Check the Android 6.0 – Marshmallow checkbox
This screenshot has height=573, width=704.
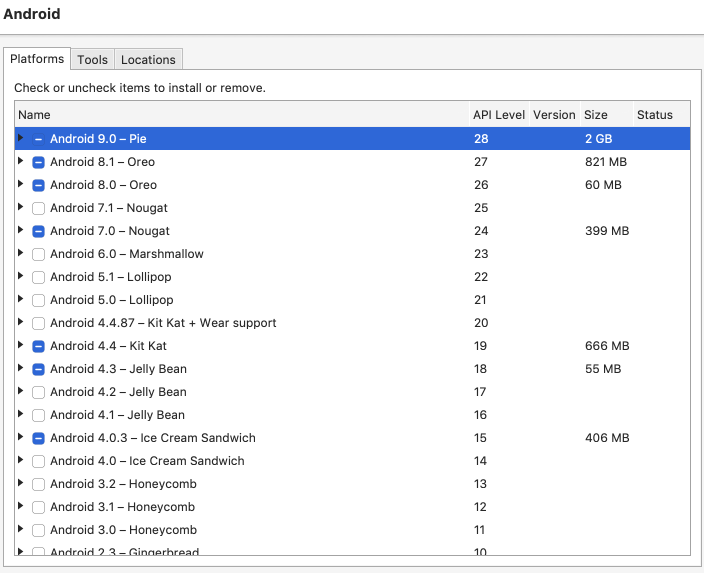[39, 254]
